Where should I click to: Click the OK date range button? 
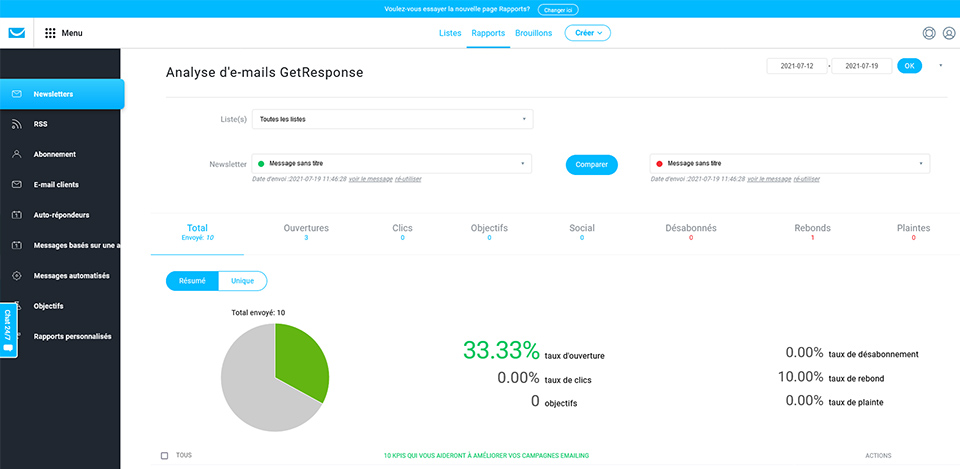[909, 66]
